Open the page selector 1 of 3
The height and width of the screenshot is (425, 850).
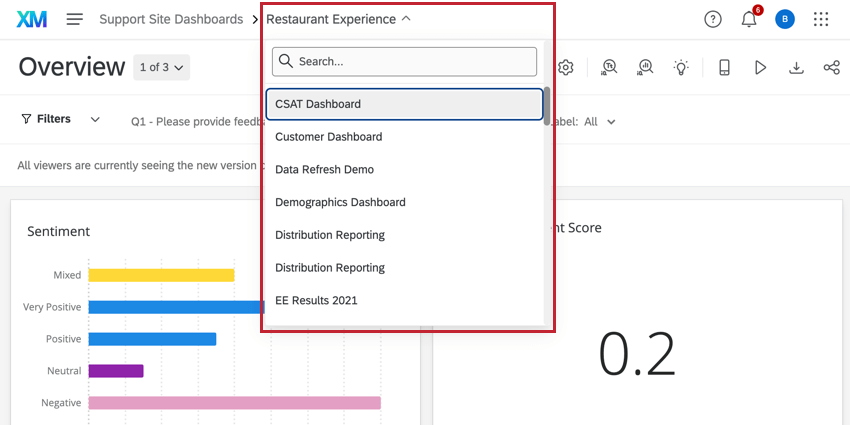pyautogui.click(x=162, y=67)
